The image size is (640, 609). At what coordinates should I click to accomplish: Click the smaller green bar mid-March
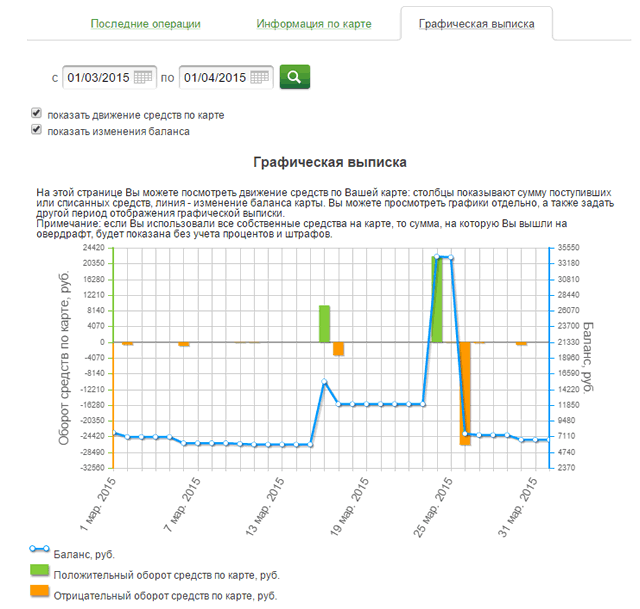(x=324, y=323)
